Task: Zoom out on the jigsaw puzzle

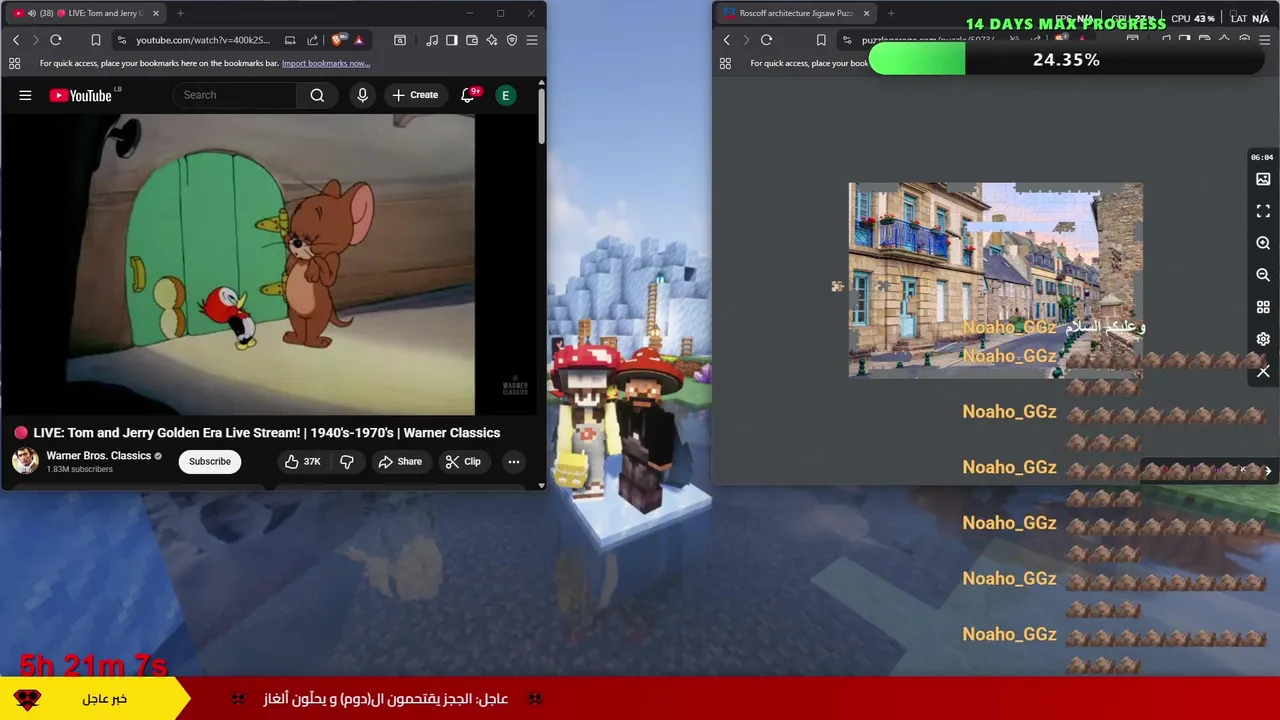Action: point(1263,275)
